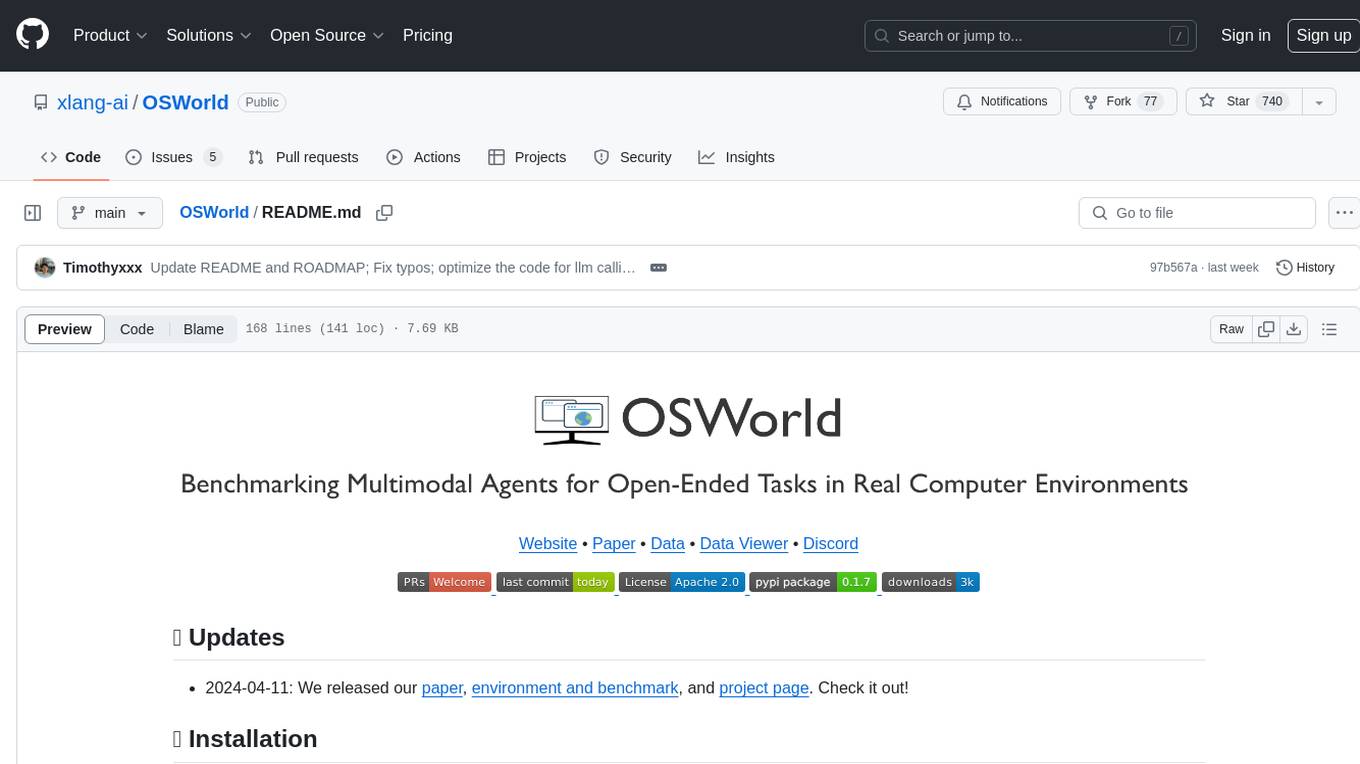This screenshot has height=764, width=1360.
Task: Open the Issues tab
Action: (x=172, y=157)
